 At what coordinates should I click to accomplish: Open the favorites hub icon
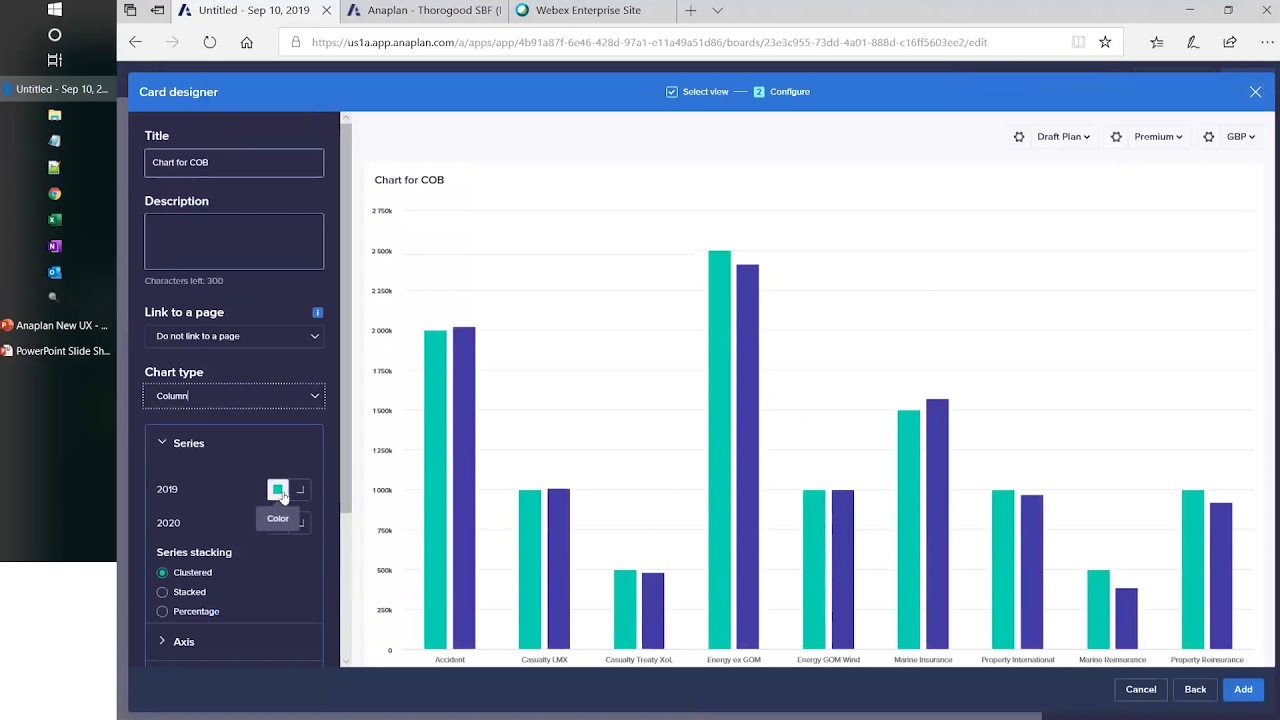point(1156,42)
